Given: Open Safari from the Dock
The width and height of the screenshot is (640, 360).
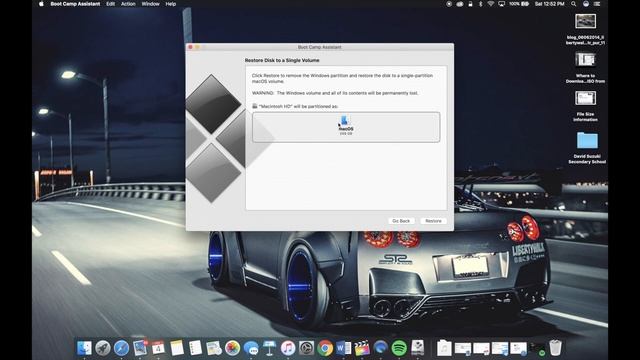Looking at the screenshot, I should tap(121, 348).
